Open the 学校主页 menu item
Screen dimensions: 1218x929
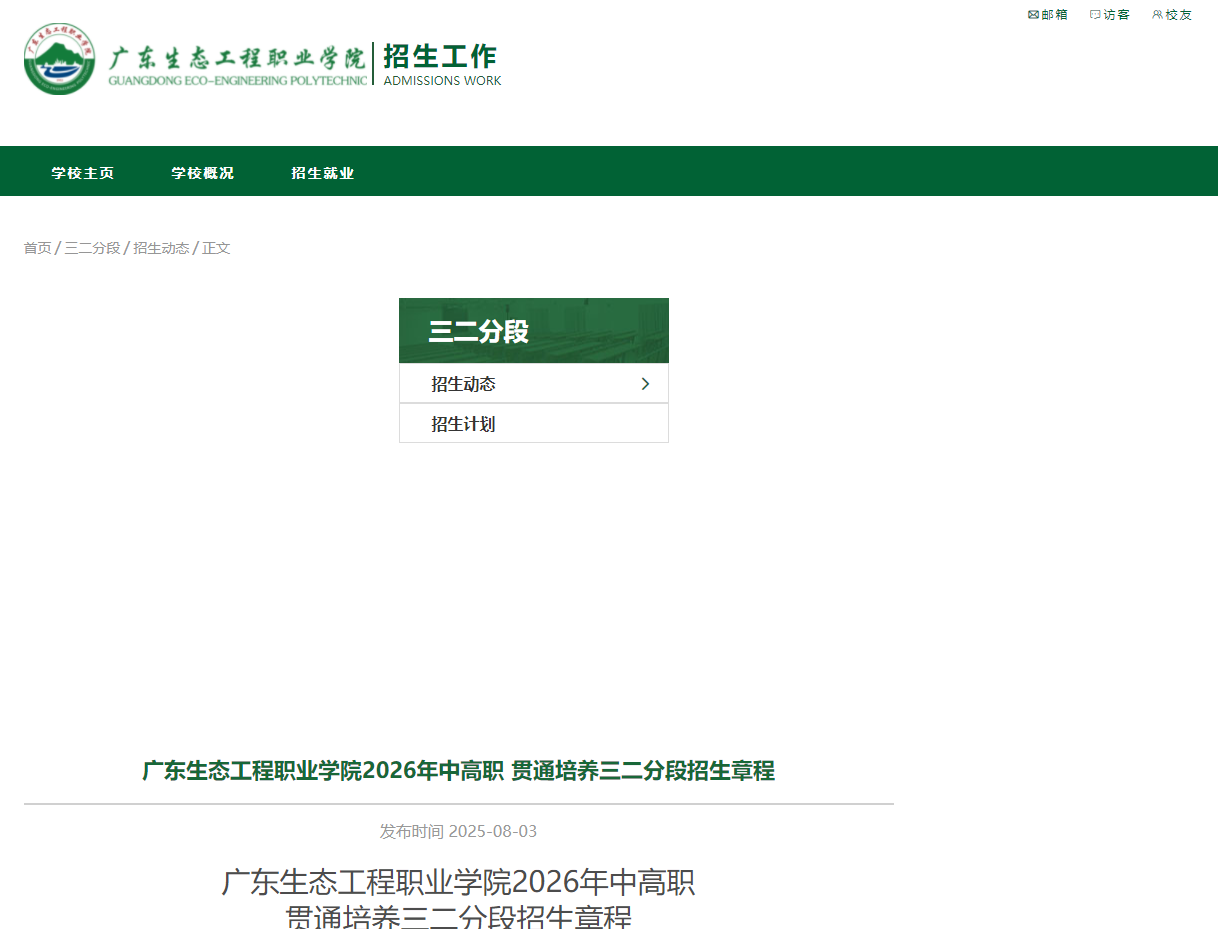pos(82,171)
